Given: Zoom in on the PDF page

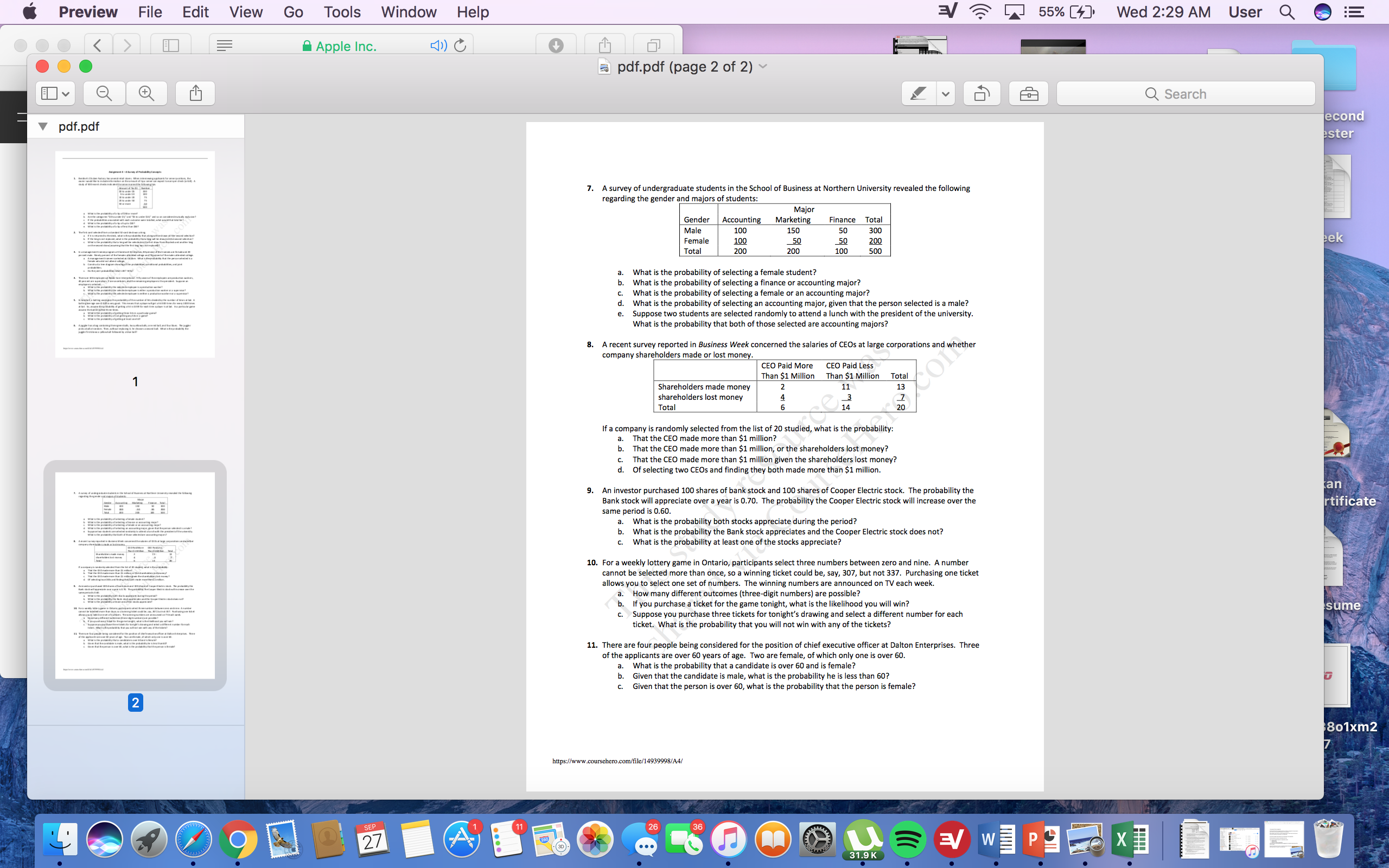Looking at the screenshot, I should pyautogui.click(x=146, y=93).
